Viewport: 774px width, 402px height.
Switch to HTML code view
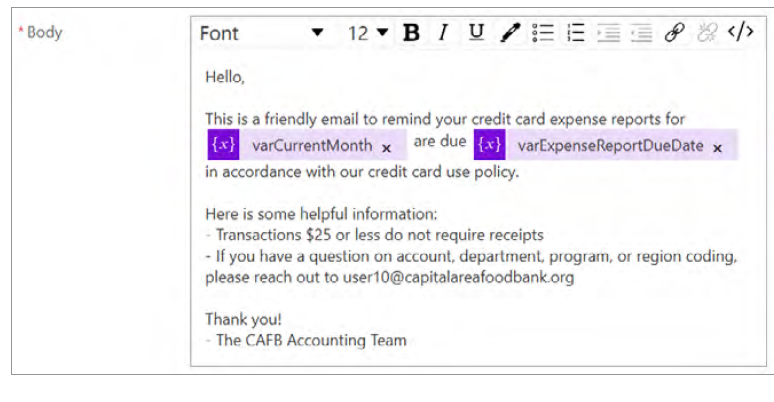[740, 32]
